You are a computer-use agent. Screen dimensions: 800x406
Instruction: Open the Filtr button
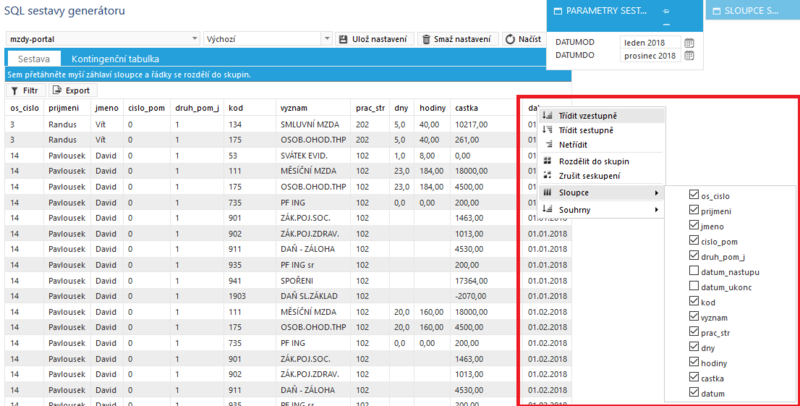point(26,90)
